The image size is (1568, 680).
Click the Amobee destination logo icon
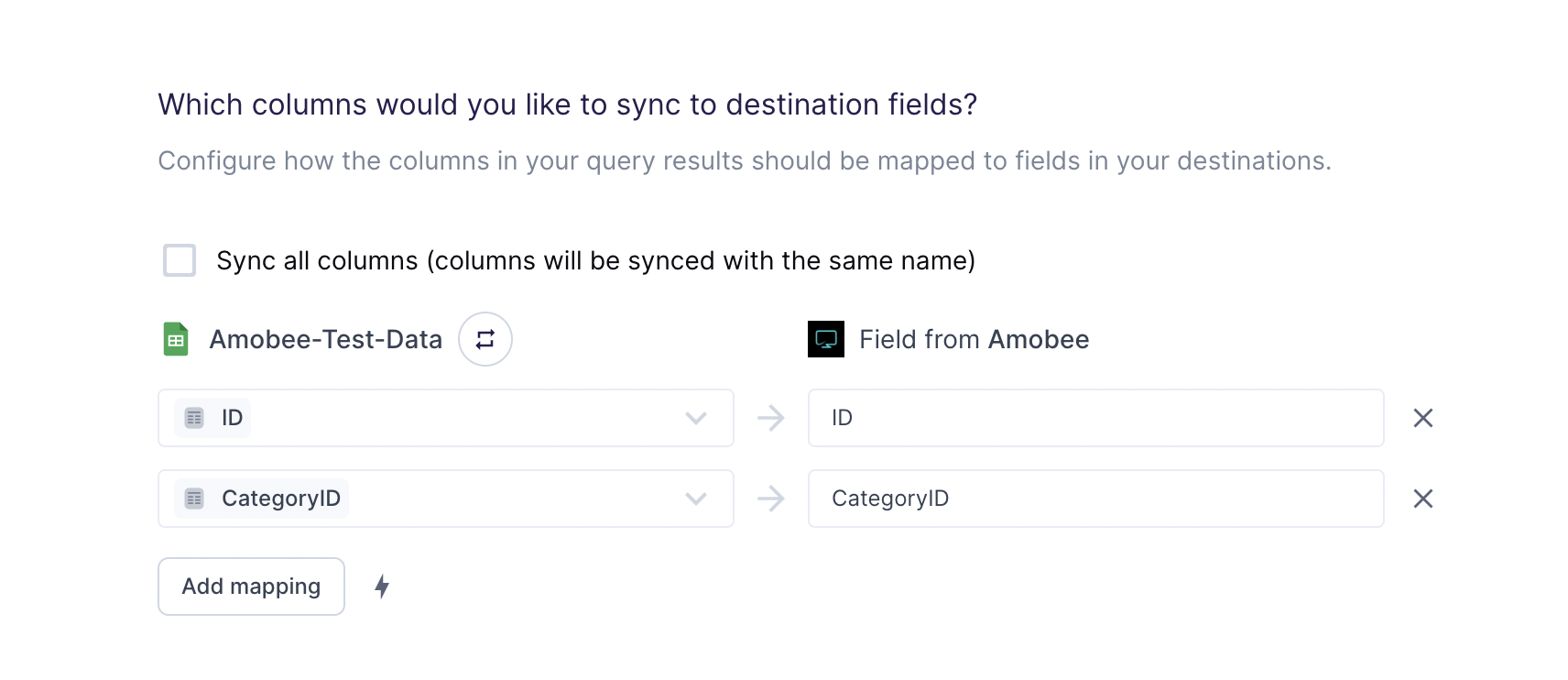coord(826,339)
